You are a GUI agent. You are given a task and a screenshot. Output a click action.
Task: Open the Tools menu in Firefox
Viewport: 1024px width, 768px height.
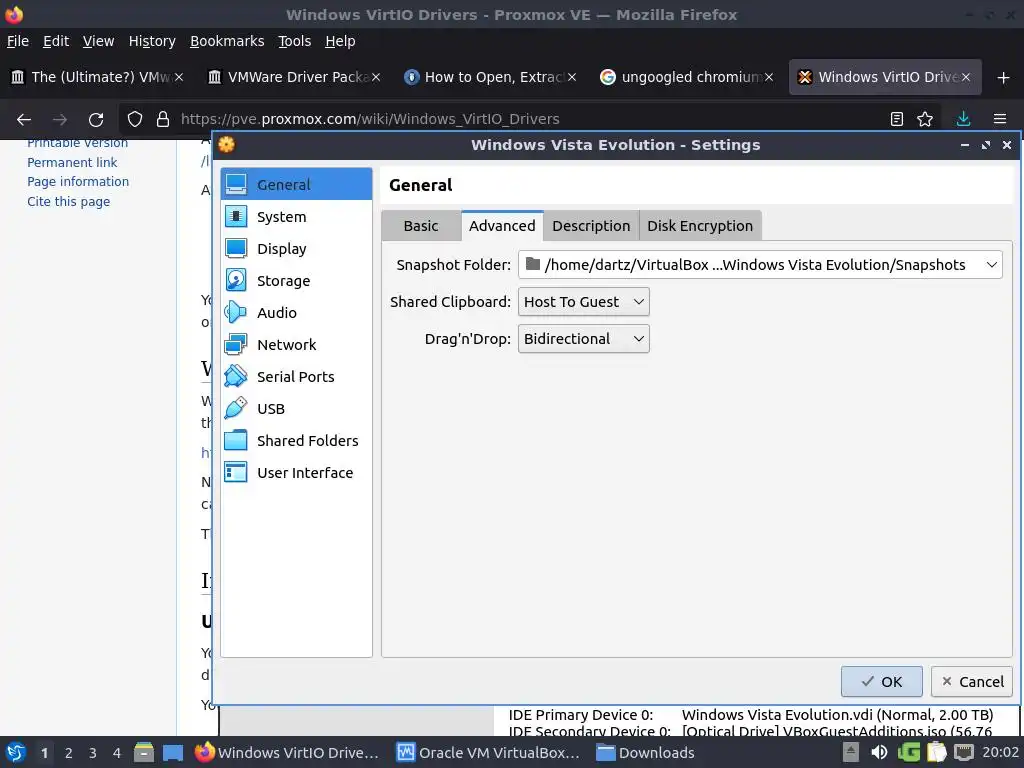(295, 41)
